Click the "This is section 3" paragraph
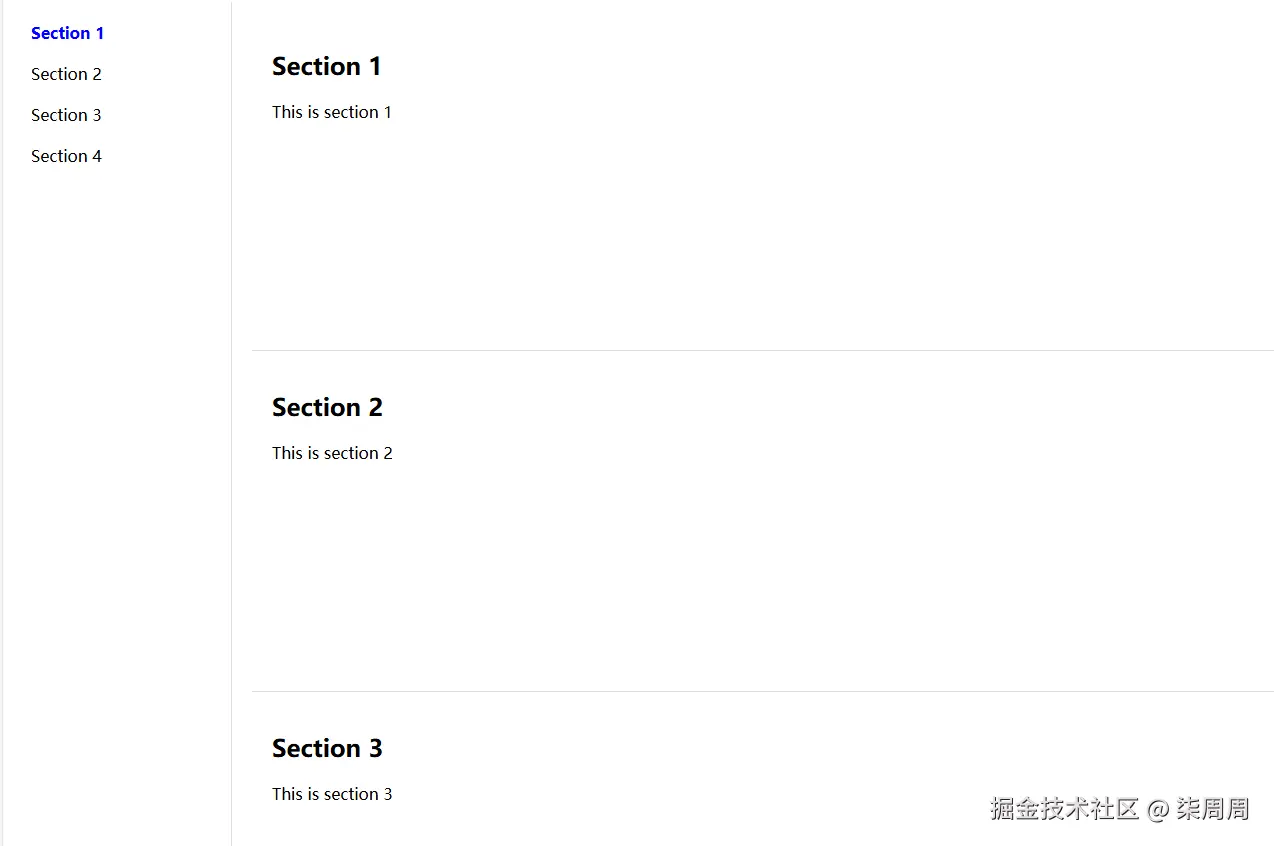 tap(332, 794)
